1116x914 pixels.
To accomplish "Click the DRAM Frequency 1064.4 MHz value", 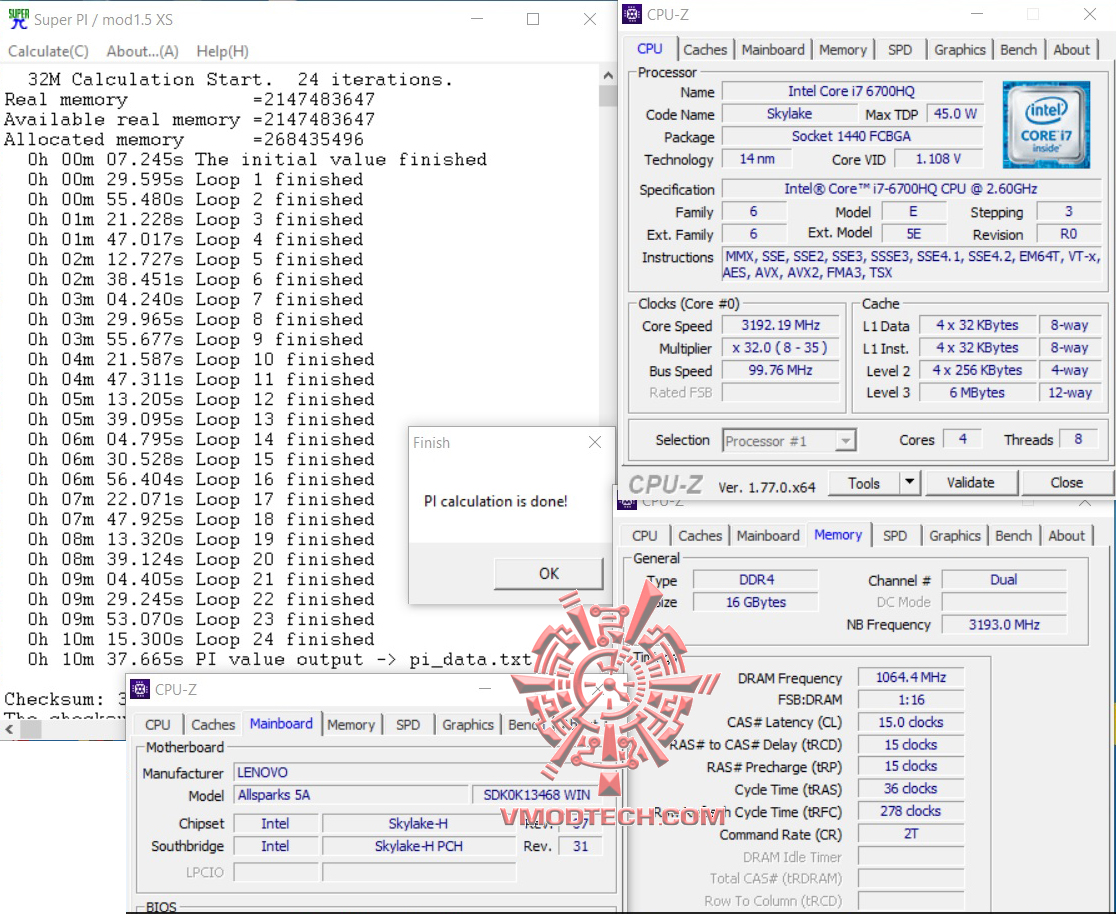I will point(910,678).
